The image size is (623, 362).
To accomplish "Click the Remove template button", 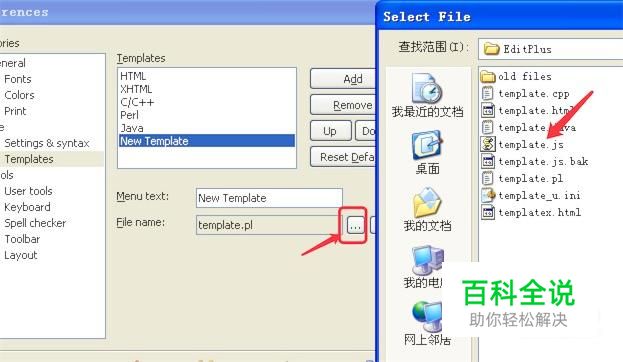I will [343, 105].
